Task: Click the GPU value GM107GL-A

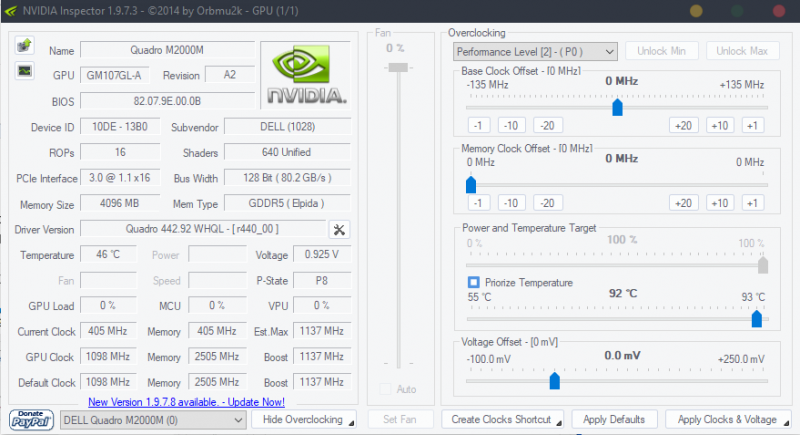Action: click(x=114, y=75)
